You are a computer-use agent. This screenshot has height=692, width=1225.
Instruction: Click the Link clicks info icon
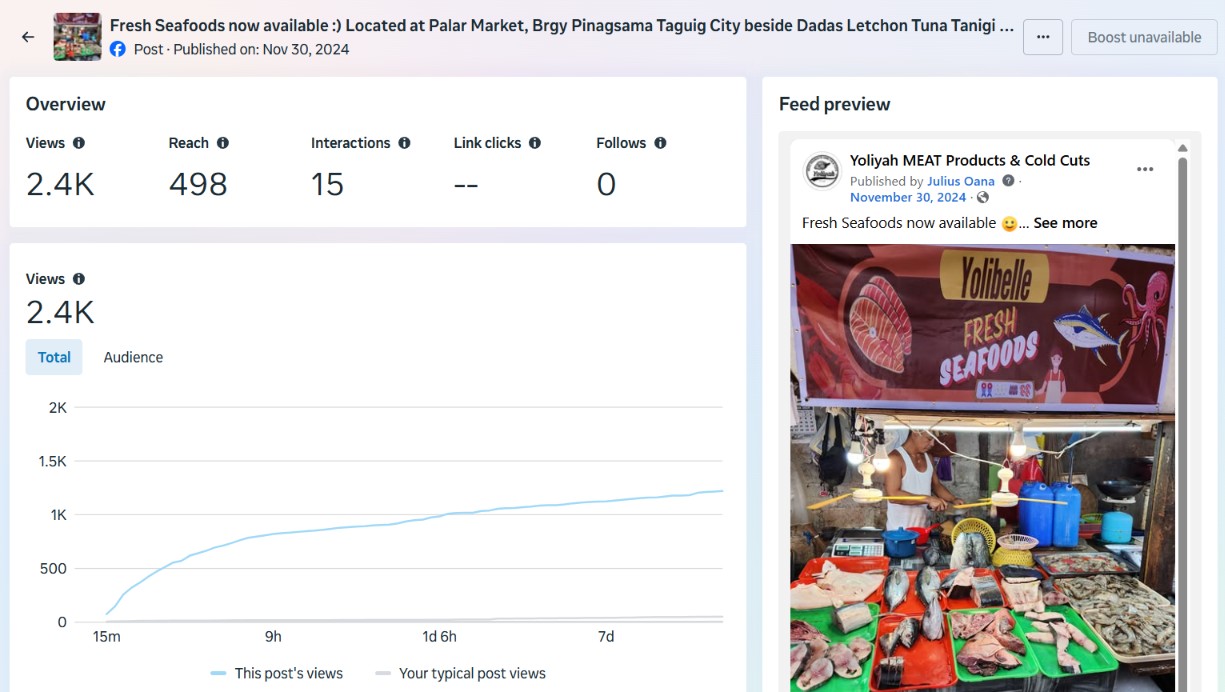point(535,143)
